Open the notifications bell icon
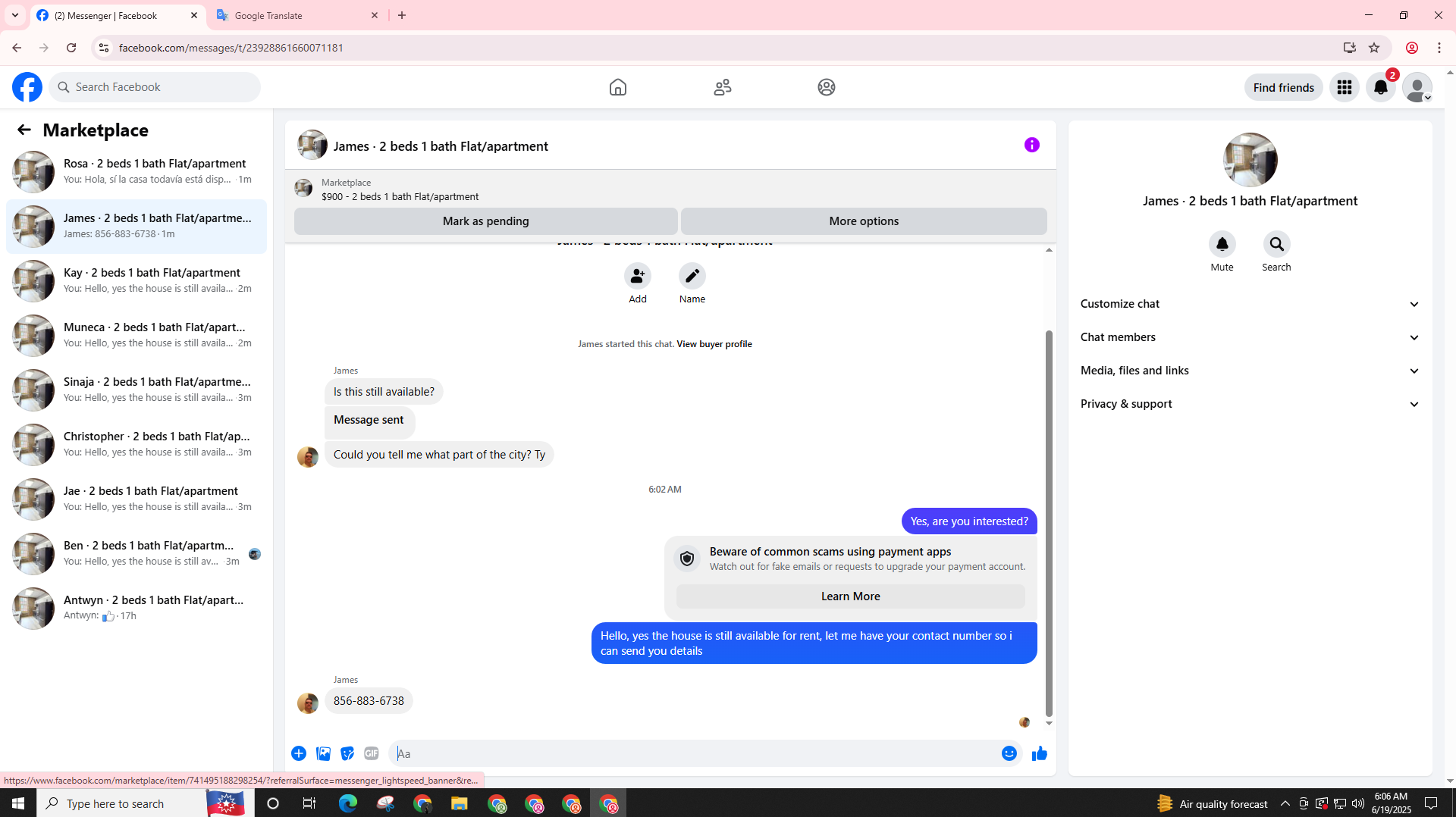1456x817 pixels. pyautogui.click(x=1381, y=87)
